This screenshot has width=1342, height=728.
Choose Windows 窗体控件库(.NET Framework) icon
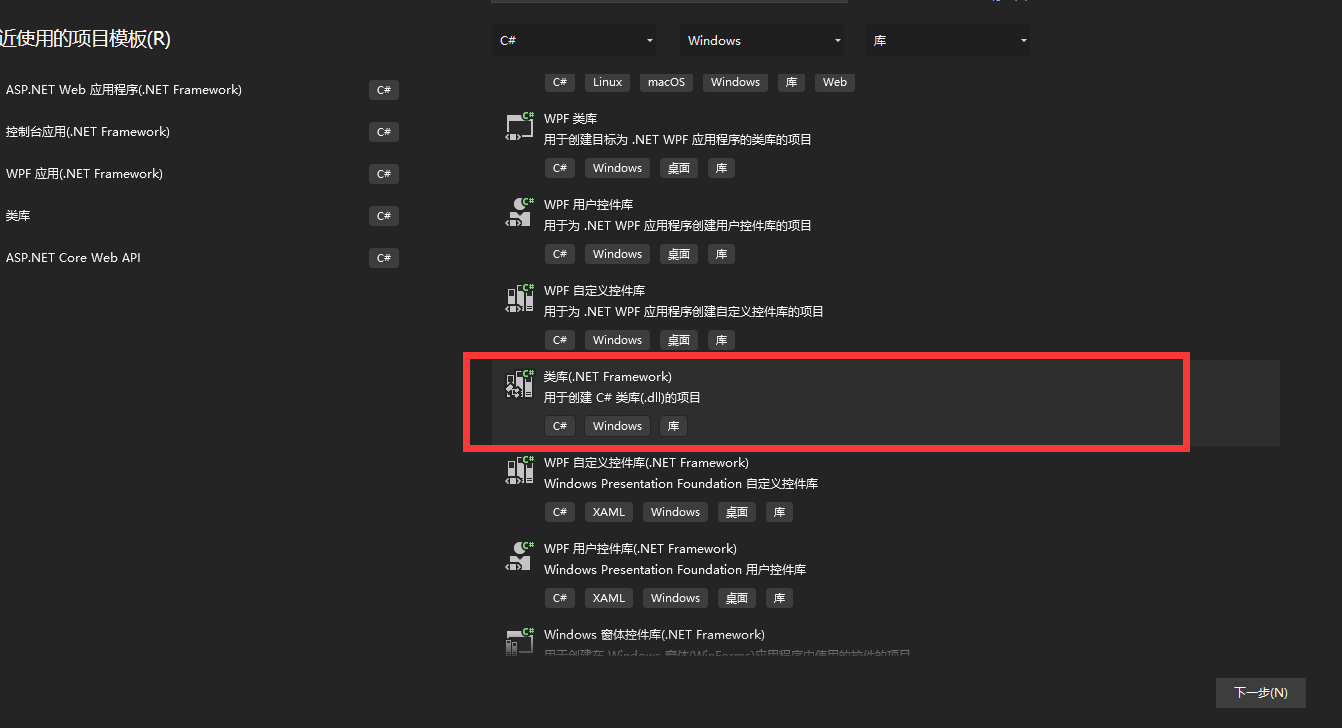pos(519,641)
